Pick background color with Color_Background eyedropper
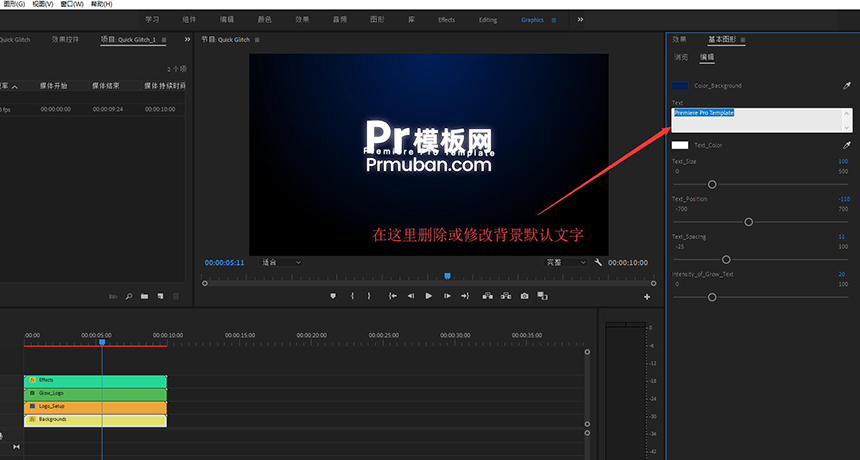Screen dimensions: 860x460 (x=847, y=86)
